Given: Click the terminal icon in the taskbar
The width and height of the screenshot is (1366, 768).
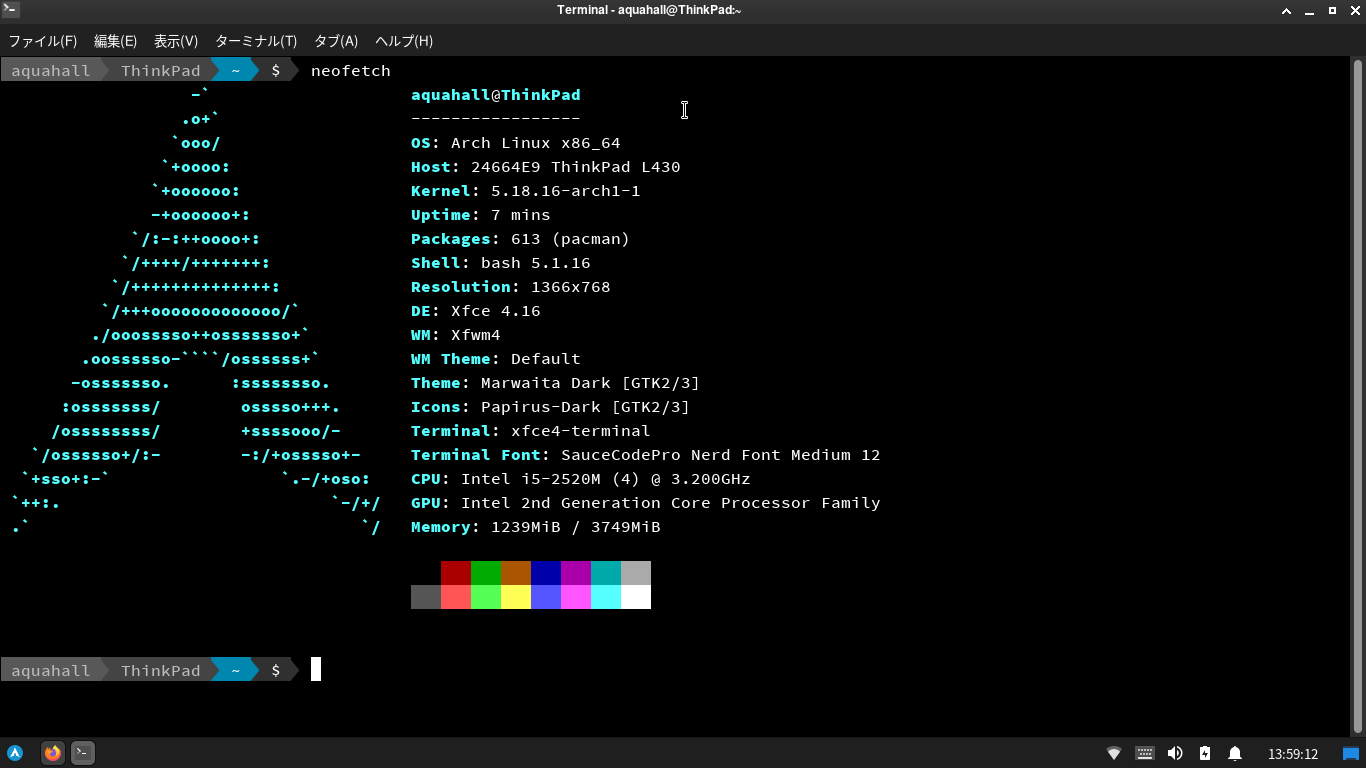Looking at the screenshot, I should click(x=83, y=753).
